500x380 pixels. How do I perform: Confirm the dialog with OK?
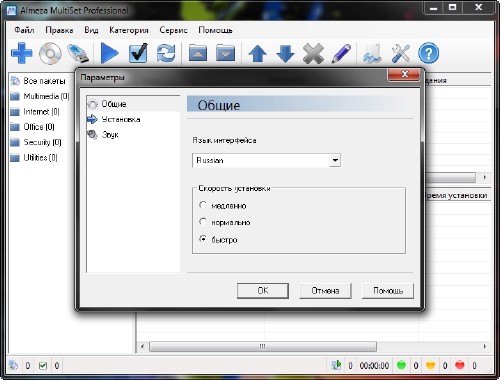tap(263, 291)
